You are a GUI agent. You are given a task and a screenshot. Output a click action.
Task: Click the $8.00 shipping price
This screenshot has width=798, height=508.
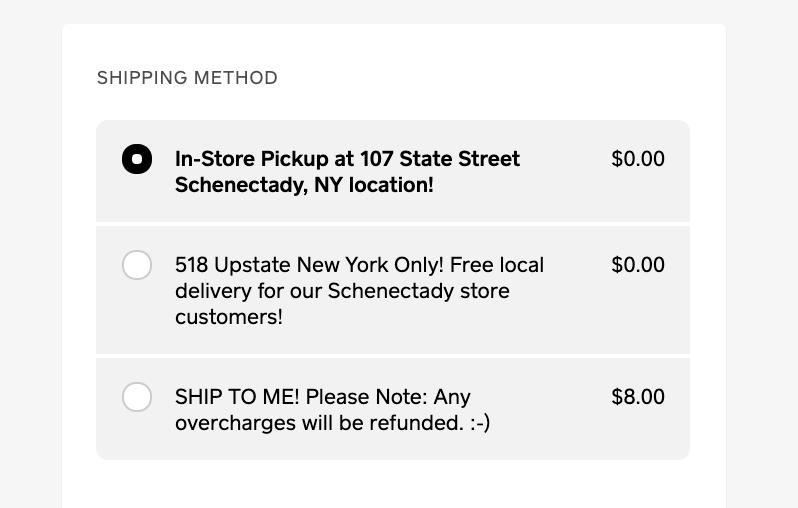tap(638, 397)
